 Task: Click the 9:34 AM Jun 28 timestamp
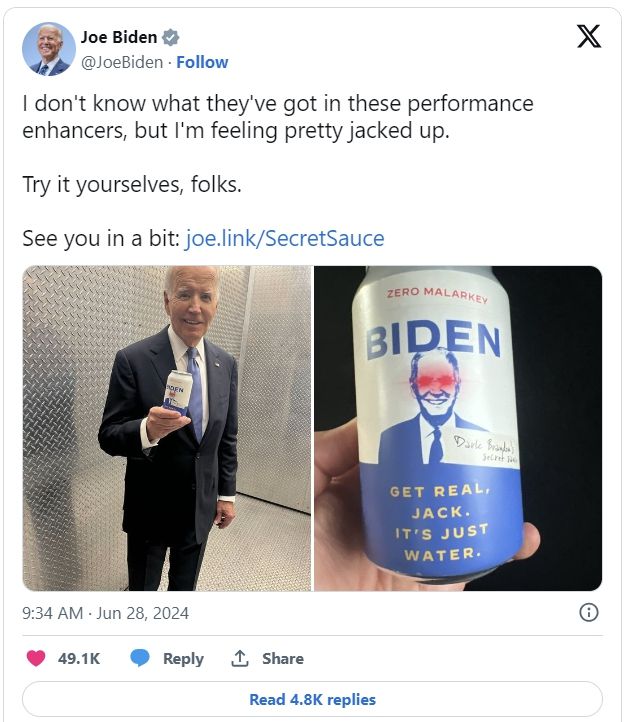(x=105, y=613)
